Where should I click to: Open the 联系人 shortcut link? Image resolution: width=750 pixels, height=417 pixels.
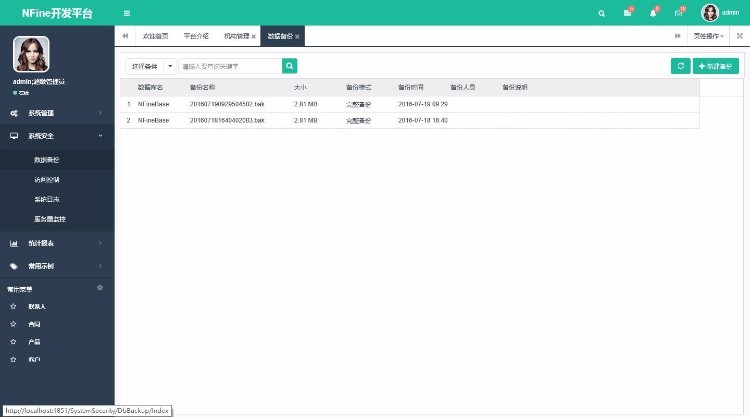(x=37, y=307)
